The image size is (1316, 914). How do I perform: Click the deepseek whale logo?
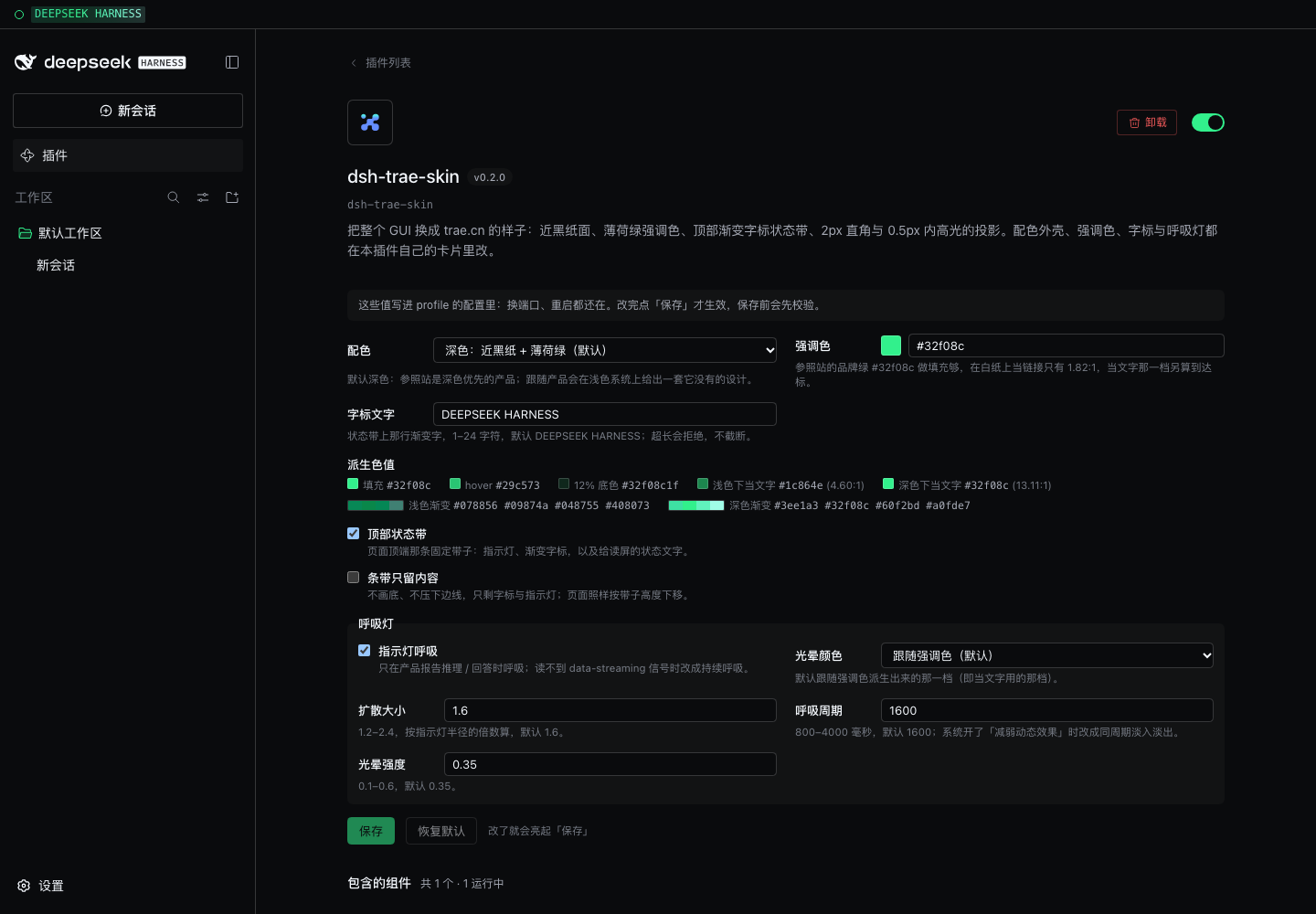coord(26,62)
